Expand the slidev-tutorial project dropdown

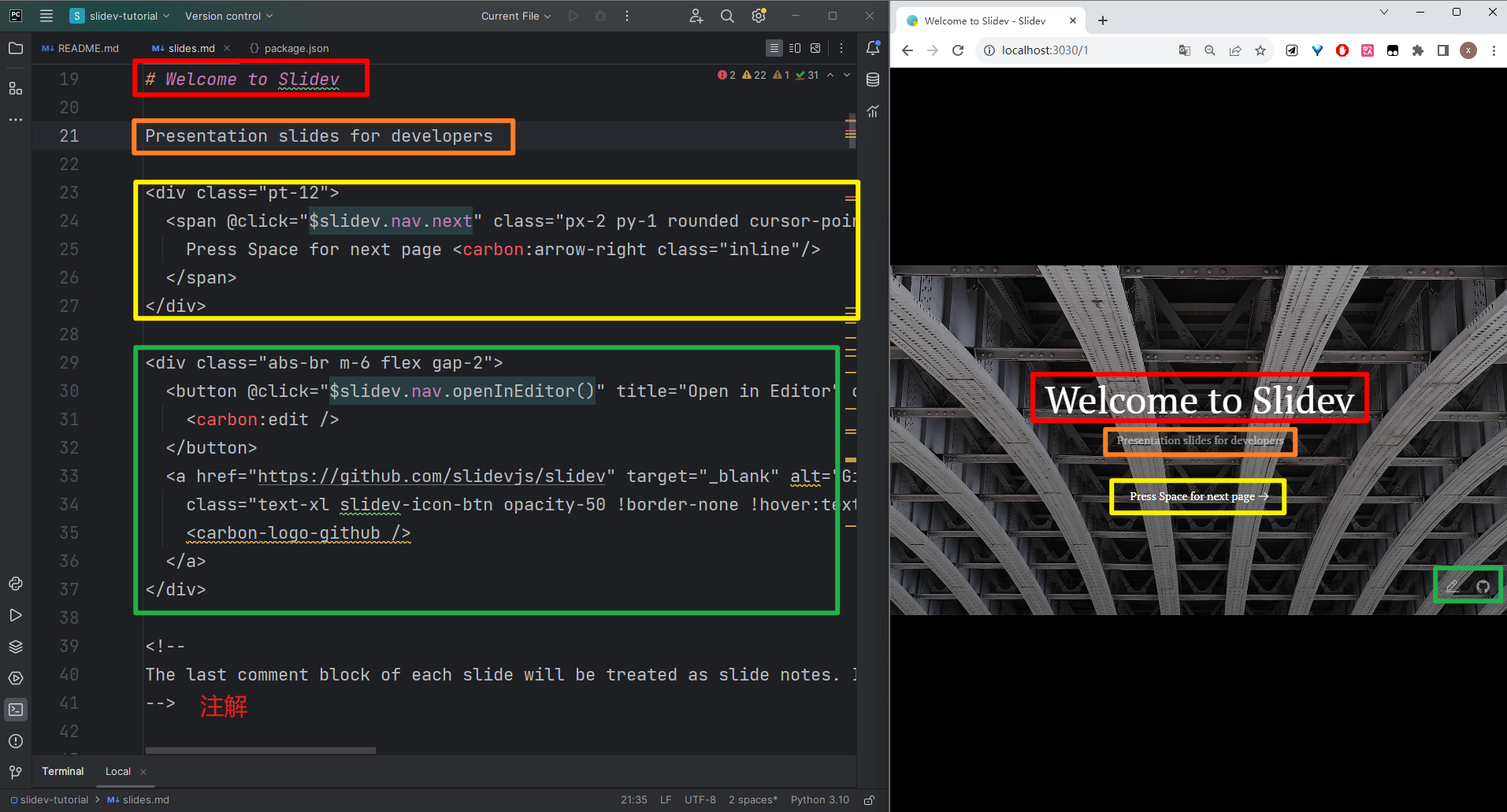120,16
